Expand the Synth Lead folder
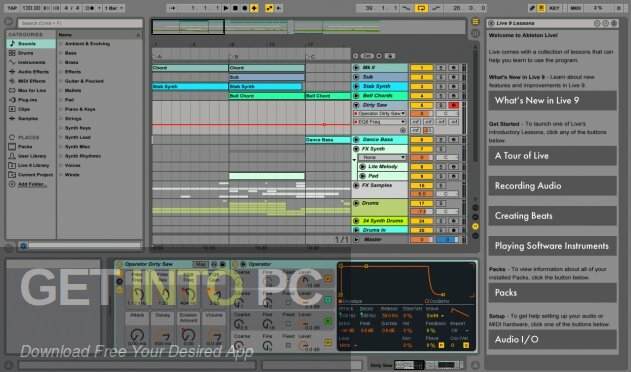This screenshot has height=372, width=631. tap(61, 137)
